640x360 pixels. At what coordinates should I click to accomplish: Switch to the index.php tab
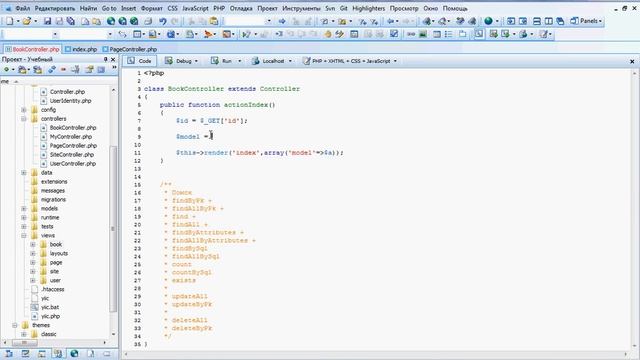pos(81,49)
